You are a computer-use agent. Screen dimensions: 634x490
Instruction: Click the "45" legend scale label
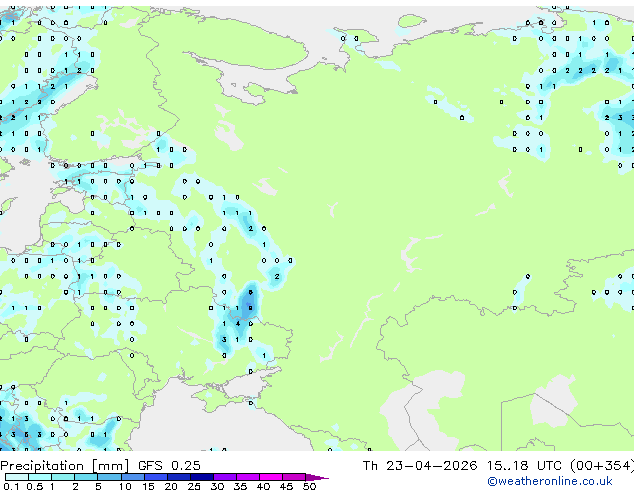286,486
